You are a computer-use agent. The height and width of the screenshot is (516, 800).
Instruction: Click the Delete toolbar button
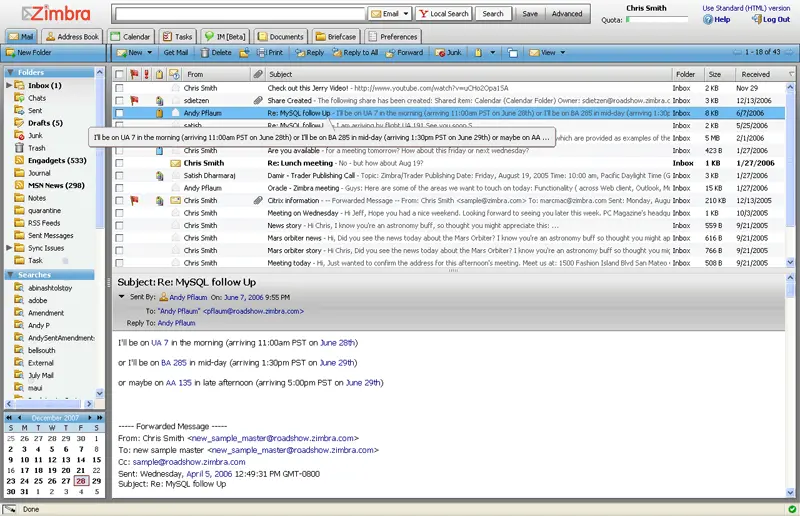coord(216,52)
